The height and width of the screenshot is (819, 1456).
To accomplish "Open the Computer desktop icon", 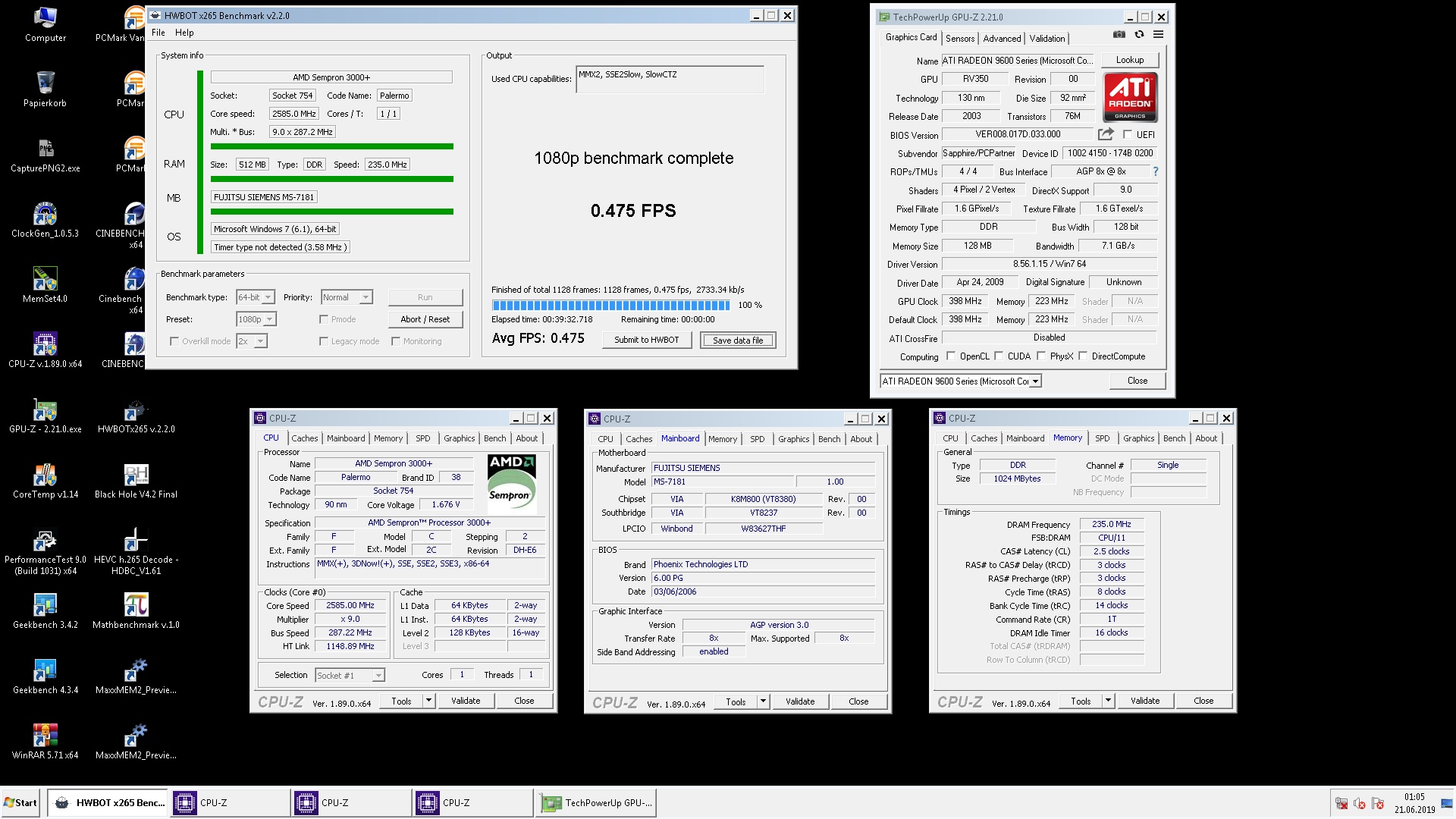I will click(x=45, y=24).
